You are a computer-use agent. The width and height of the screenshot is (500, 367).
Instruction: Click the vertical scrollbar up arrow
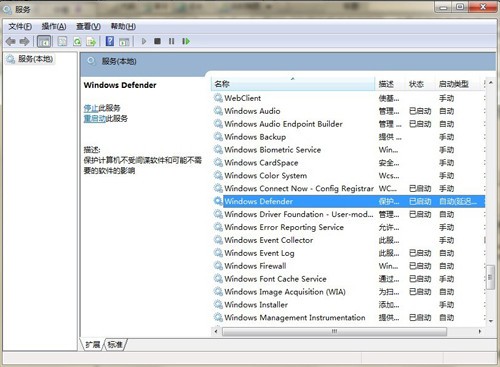(490, 83)
